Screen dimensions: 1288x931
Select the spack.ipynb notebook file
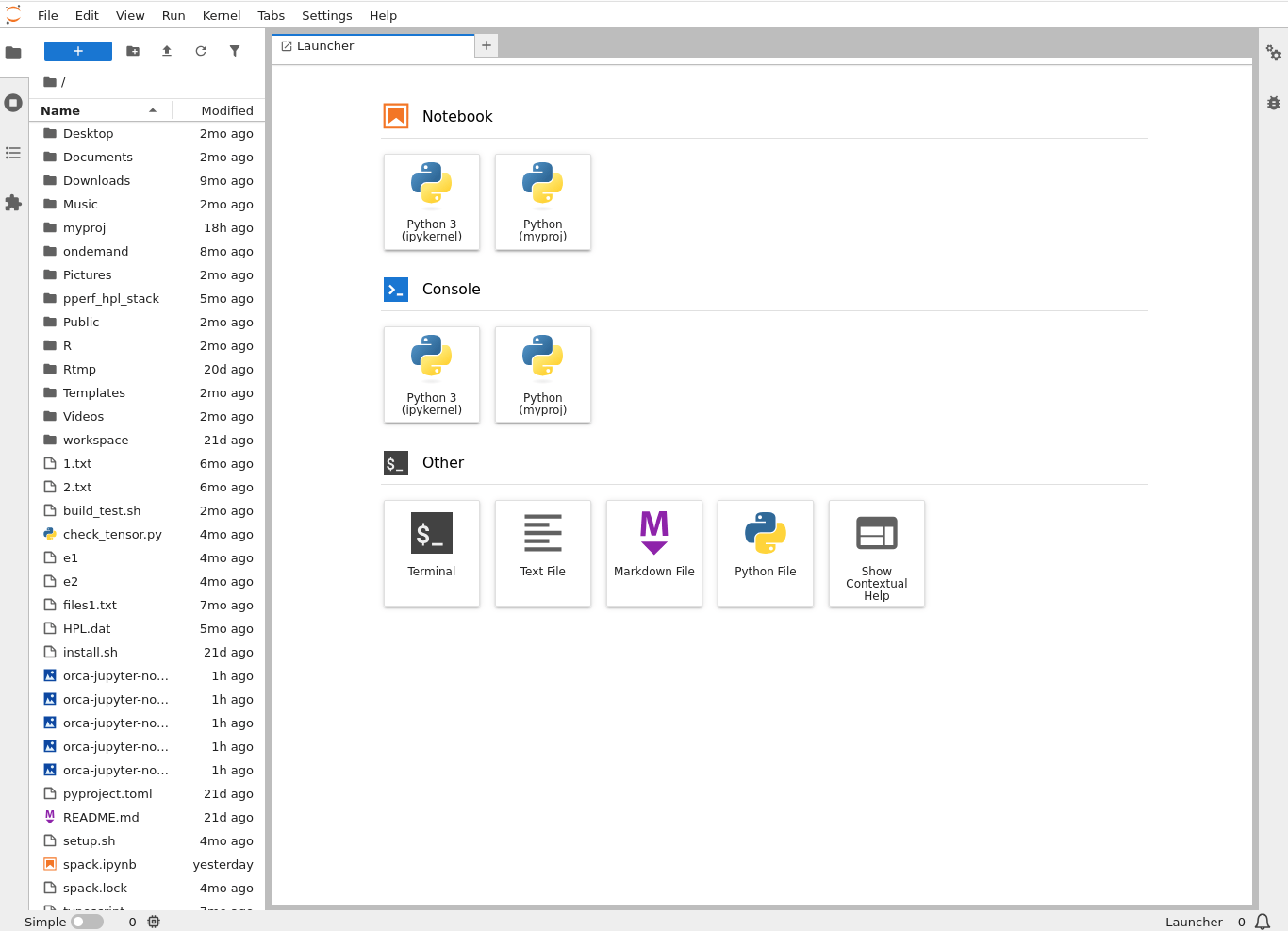point(99,864)
